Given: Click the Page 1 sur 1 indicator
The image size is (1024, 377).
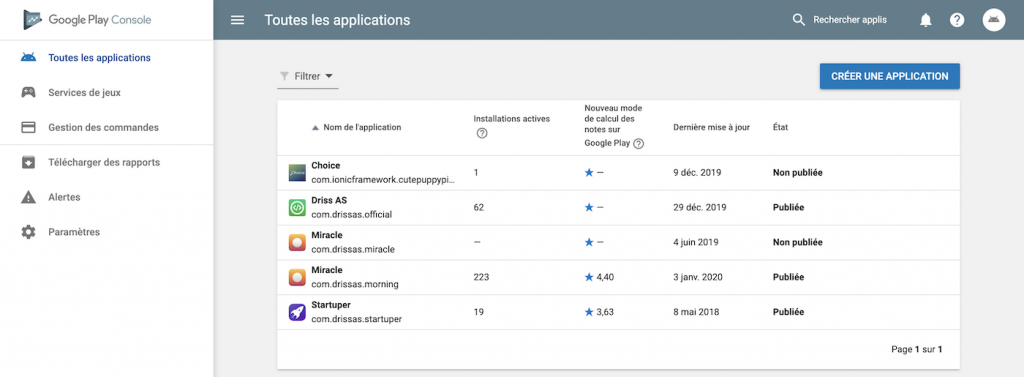Looking at the screenshot, I should tap(917, 350).
